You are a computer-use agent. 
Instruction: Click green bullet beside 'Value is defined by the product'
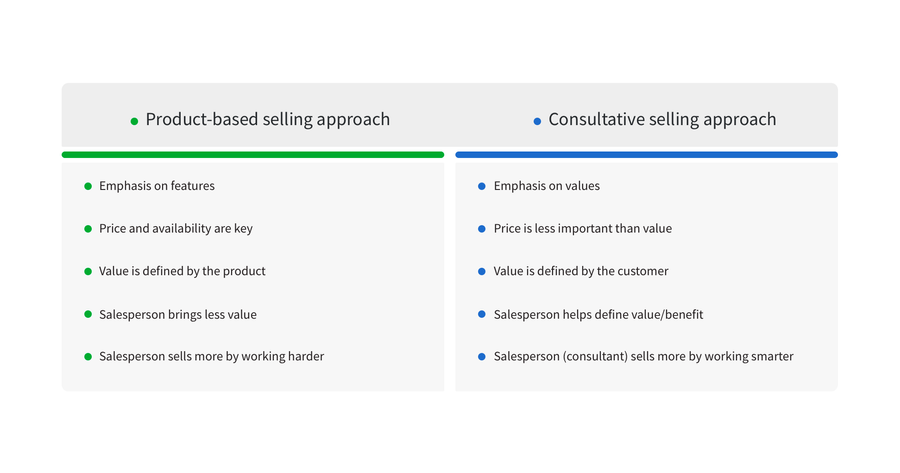pos(88,271)
